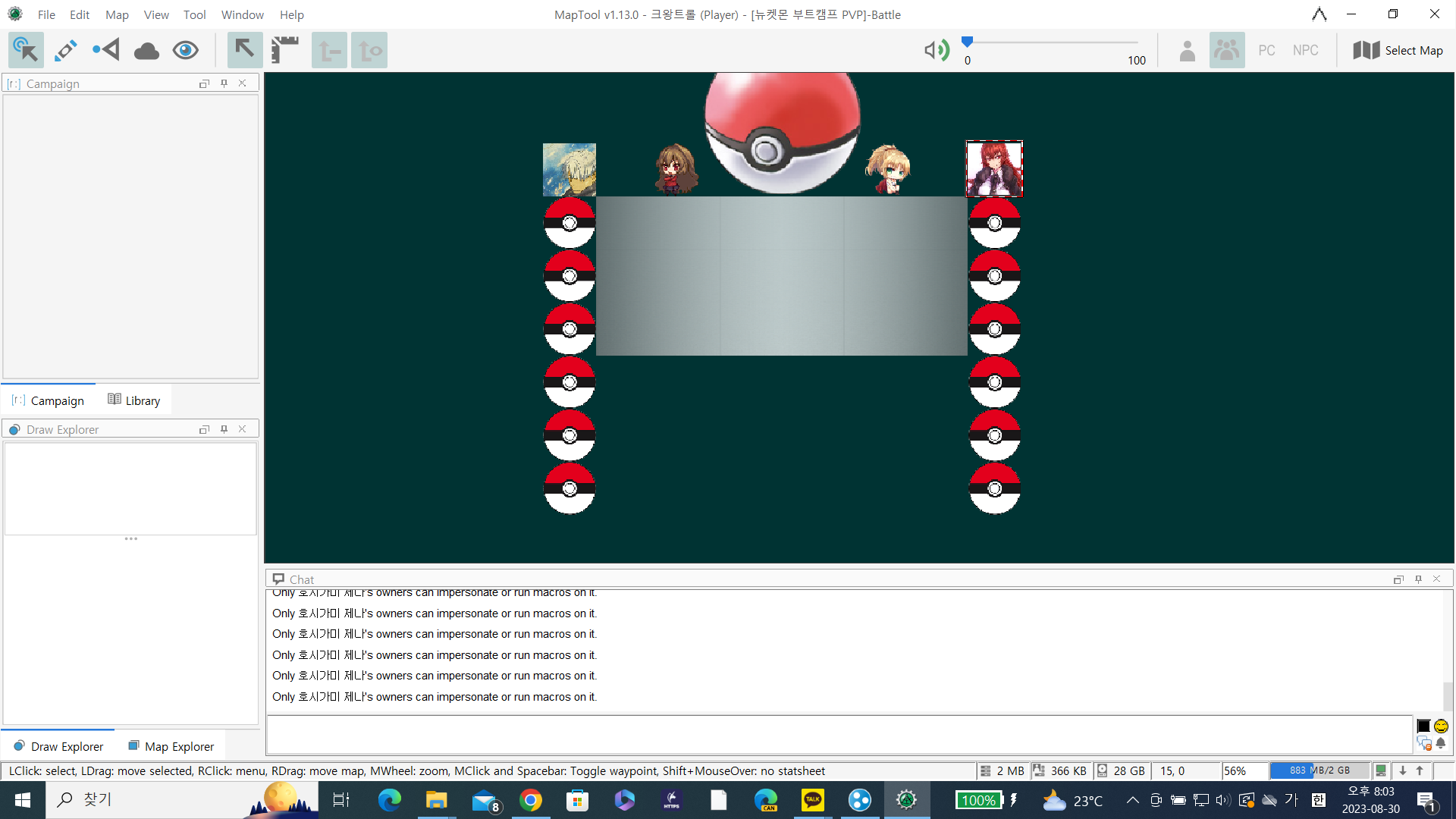Screen dimensions: 1456x819
Task: Open the Select Map dropdown
Action: click(x=1398, y=50)
